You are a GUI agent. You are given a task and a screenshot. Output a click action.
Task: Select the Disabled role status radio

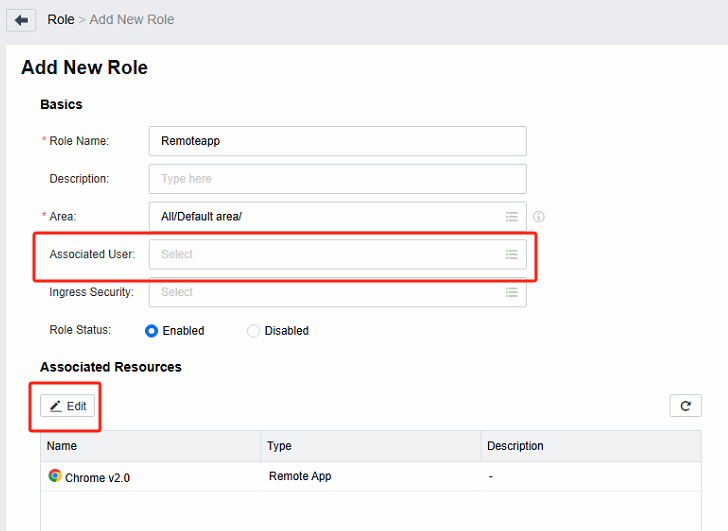coord(253,331)
